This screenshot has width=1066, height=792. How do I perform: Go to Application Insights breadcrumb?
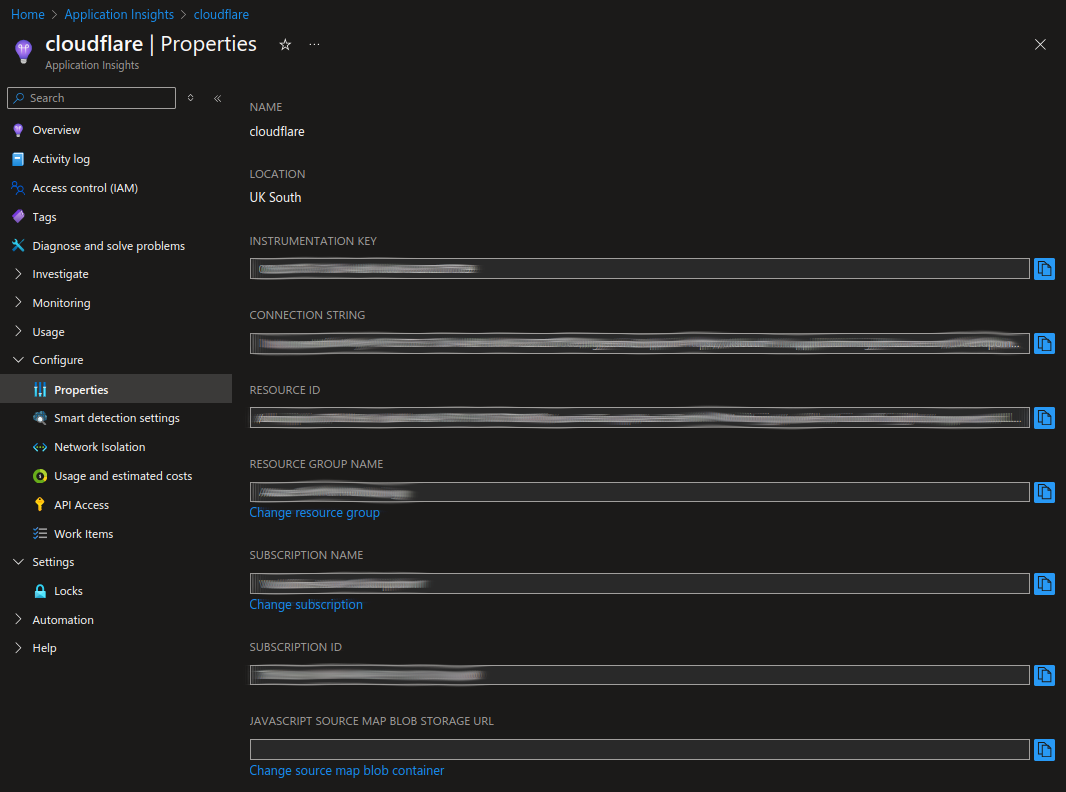point(119,14)
